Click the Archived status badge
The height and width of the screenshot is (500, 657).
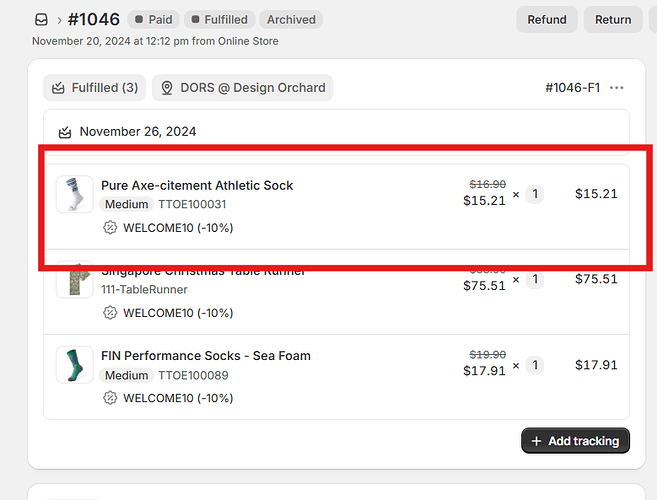coord(291,20)
